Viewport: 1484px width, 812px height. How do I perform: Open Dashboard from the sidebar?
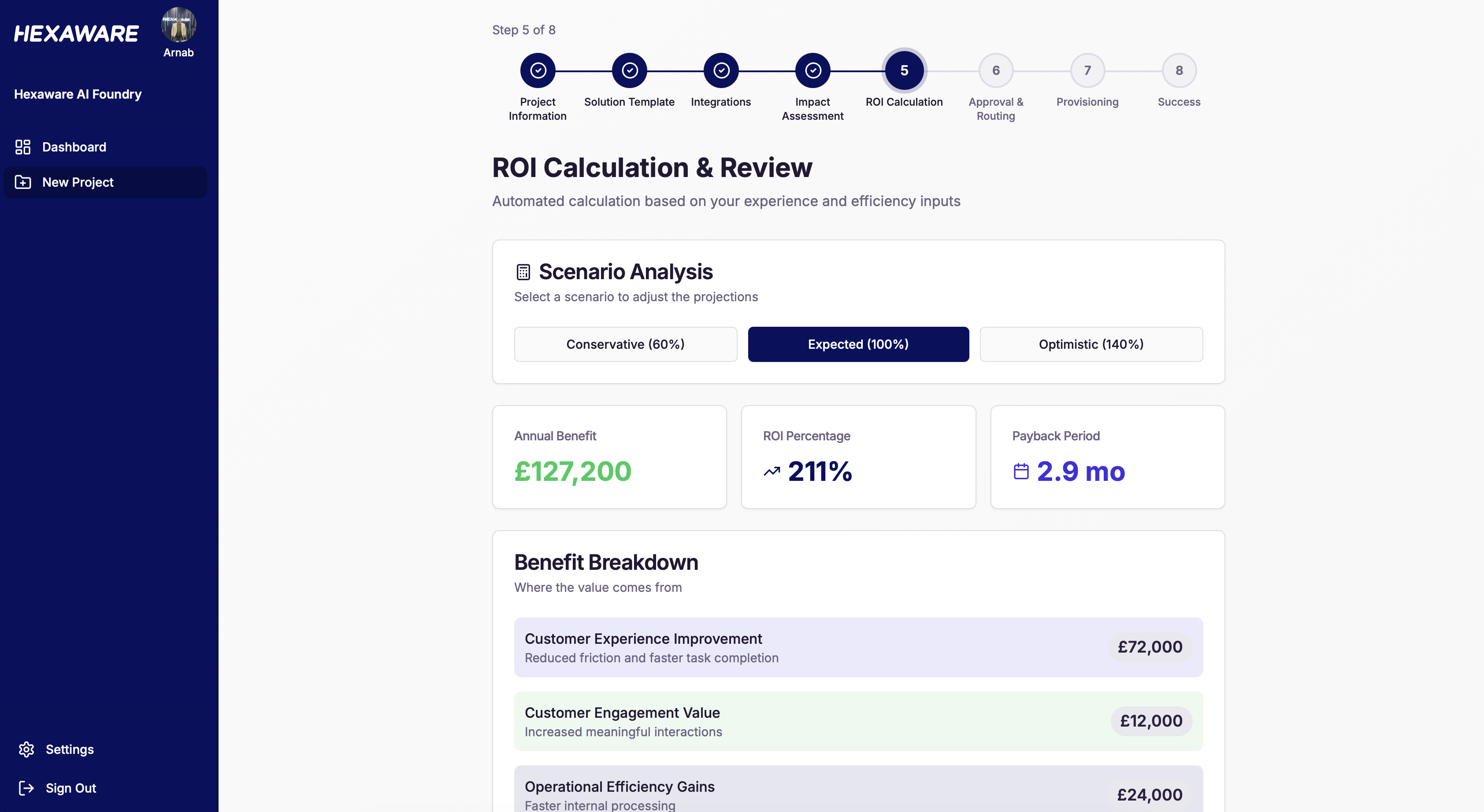tap(74, 147)
